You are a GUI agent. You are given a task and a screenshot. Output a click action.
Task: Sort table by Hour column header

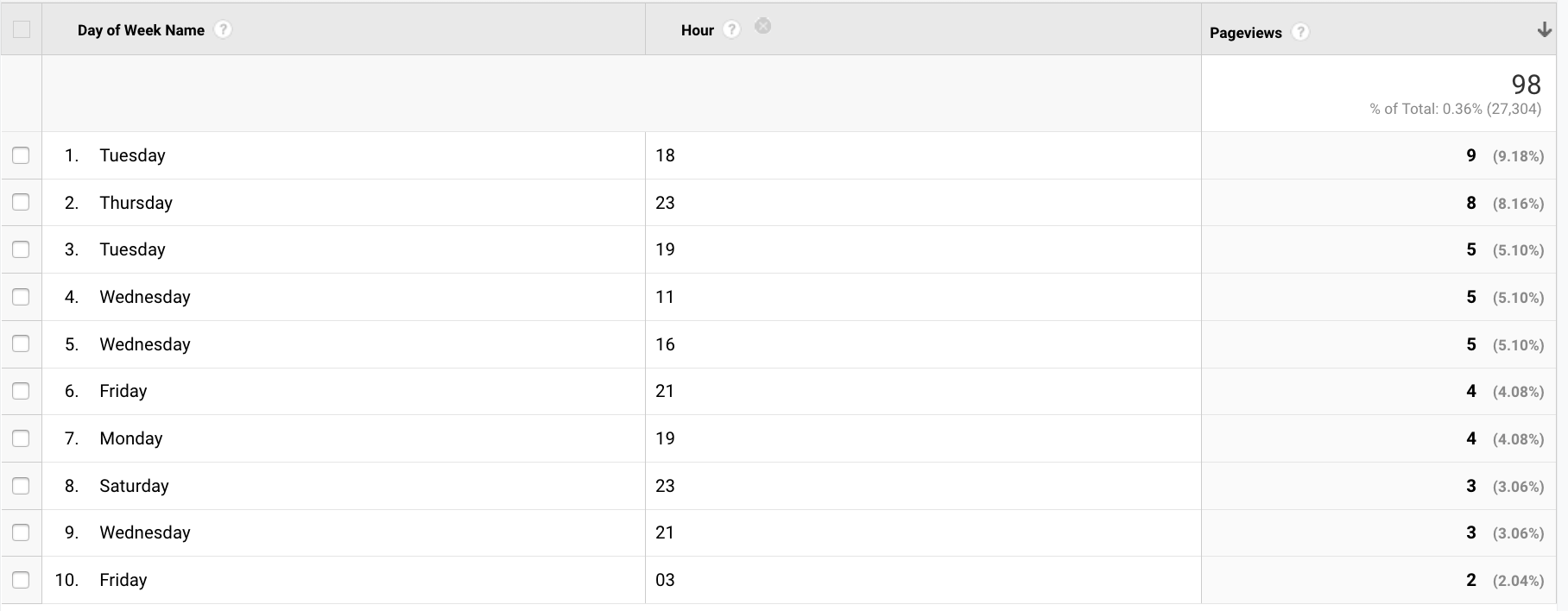click(697, 30)
